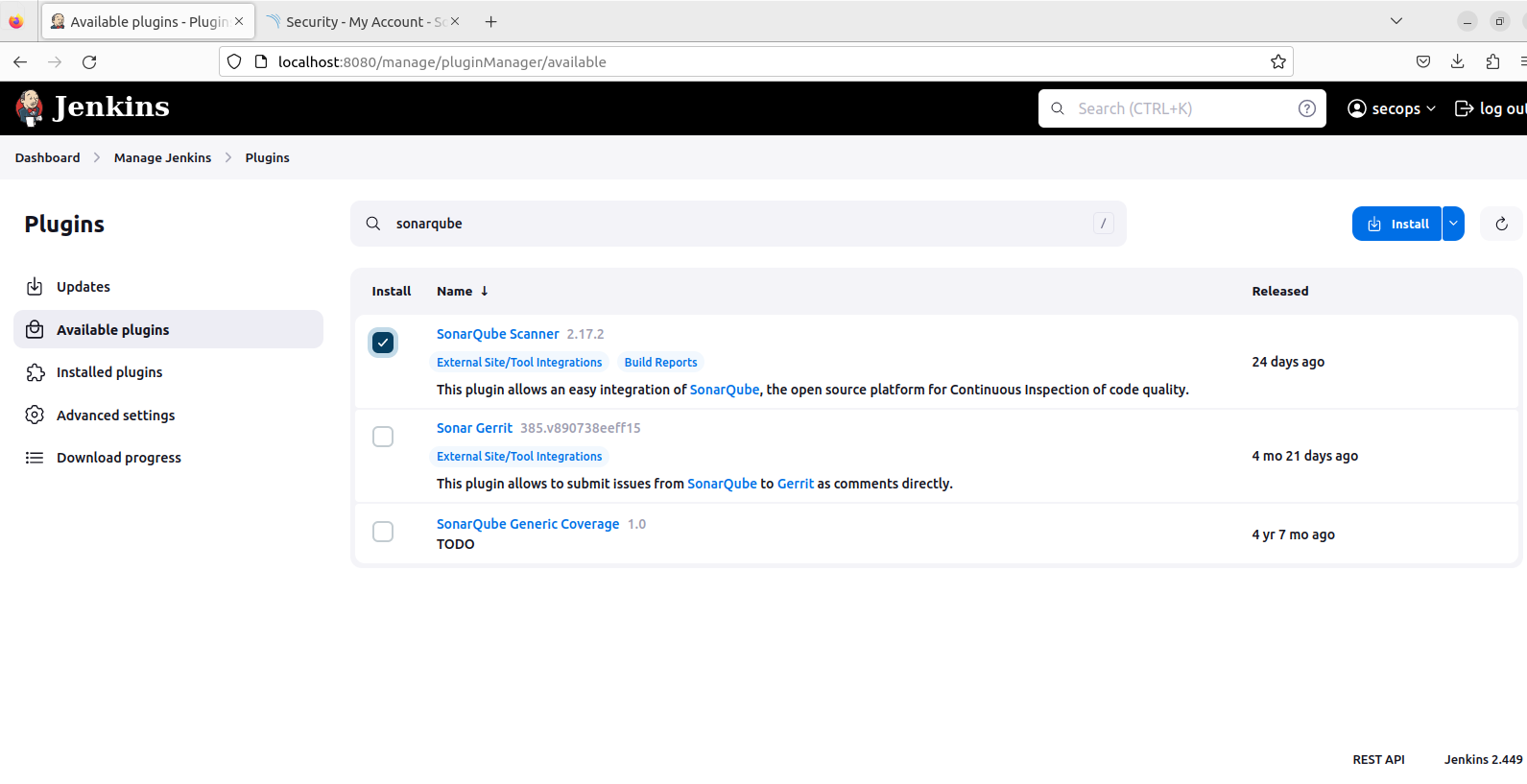Click the shield tracking protection icon
Viewport: 1527px width, 784px height.
tap(234, 61)
